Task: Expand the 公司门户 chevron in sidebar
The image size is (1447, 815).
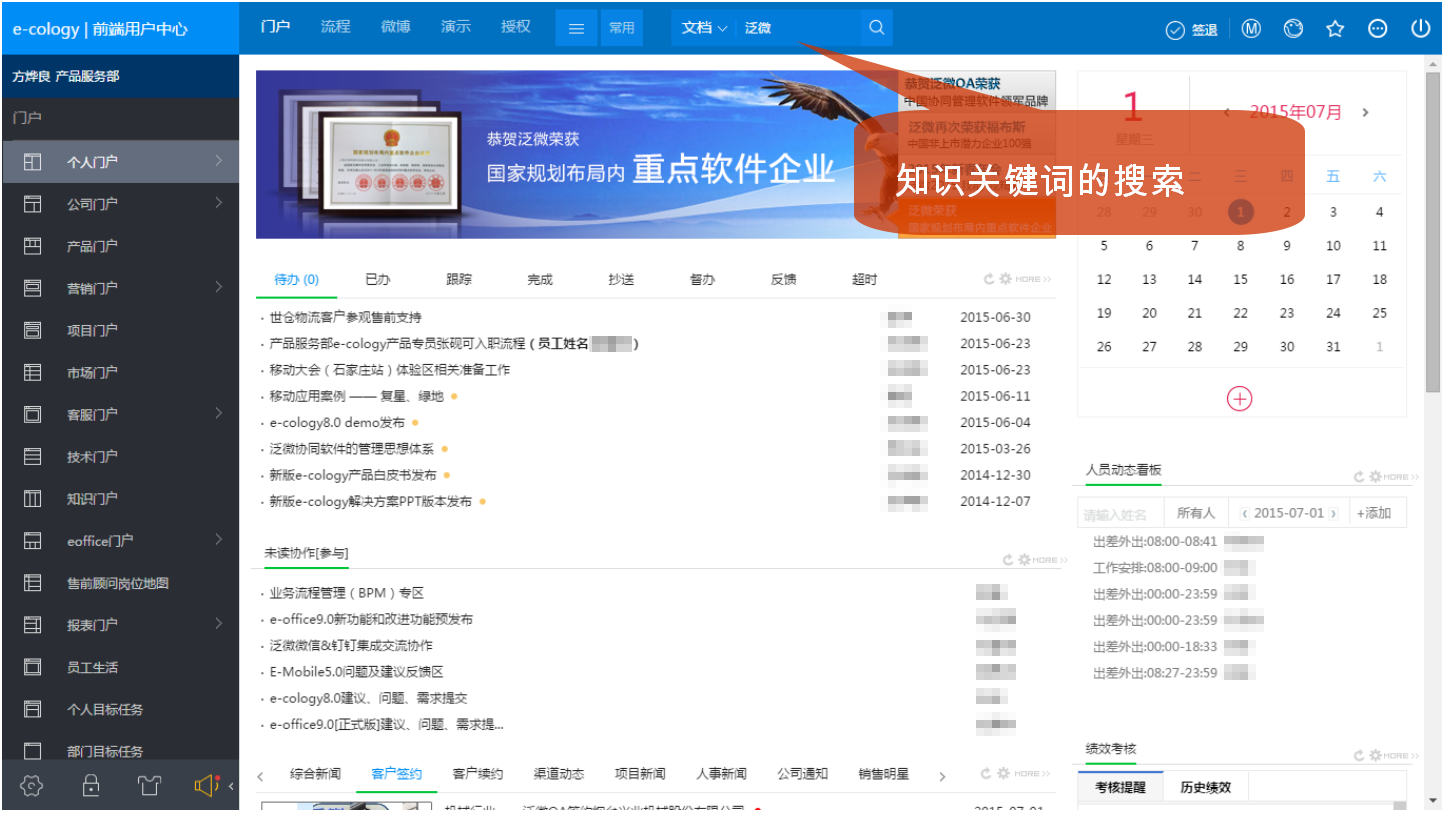Action: pyautogui.click(x=218, y=203)
